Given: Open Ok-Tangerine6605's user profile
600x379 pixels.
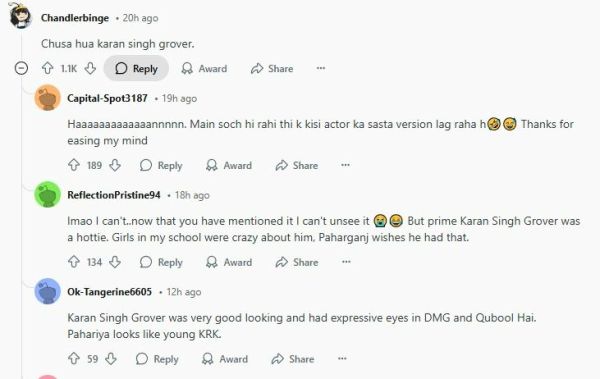Looking at the screenshot, I should (x=109, y=292).
